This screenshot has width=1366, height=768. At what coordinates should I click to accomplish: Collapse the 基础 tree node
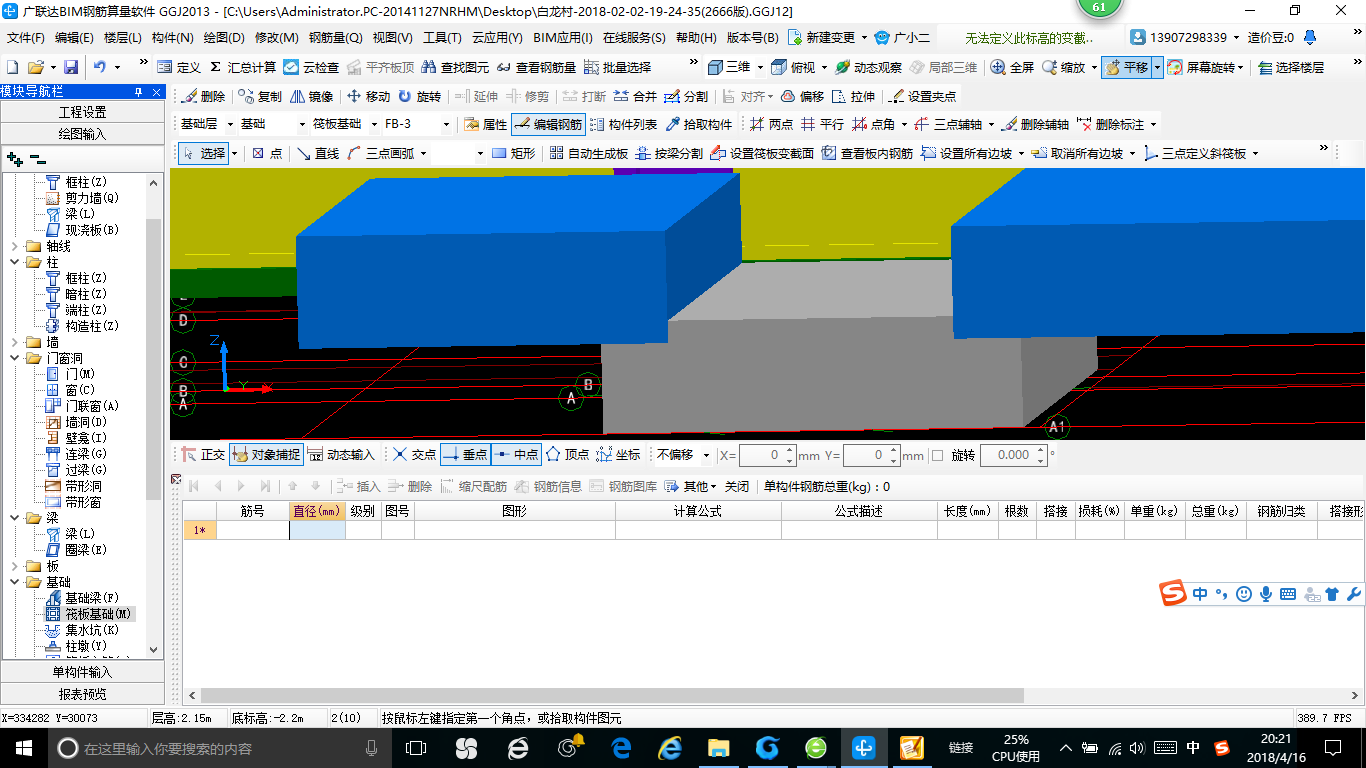point(14,582)
